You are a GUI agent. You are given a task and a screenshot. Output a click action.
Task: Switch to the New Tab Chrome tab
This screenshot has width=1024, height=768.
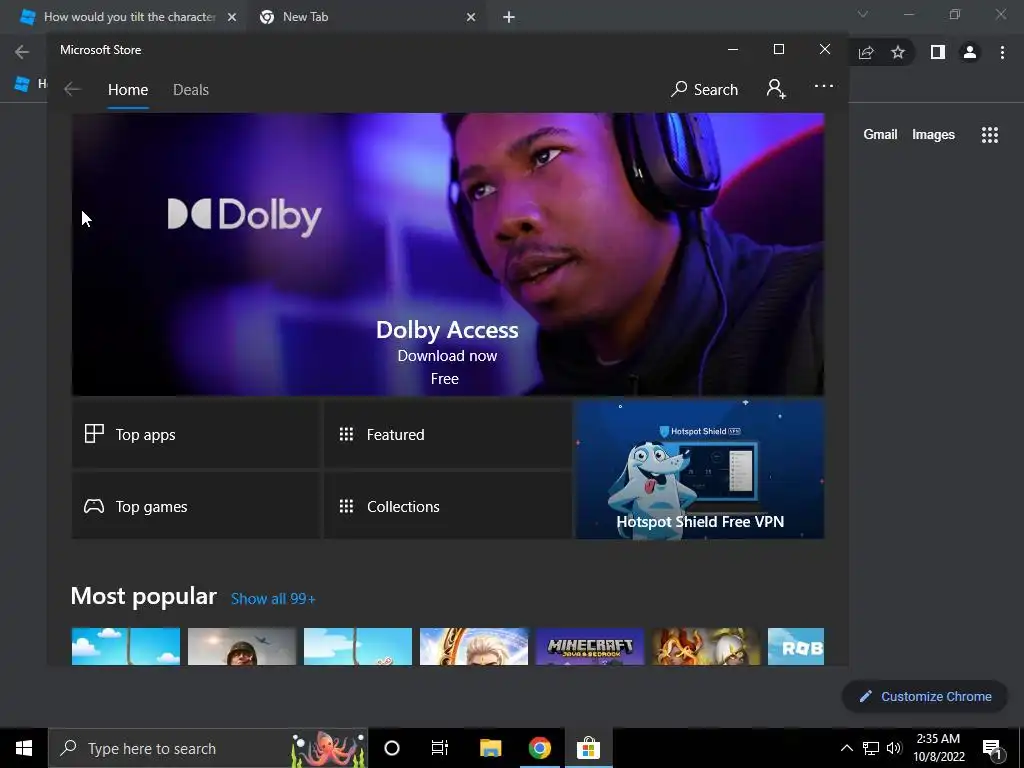coord(366,17)
